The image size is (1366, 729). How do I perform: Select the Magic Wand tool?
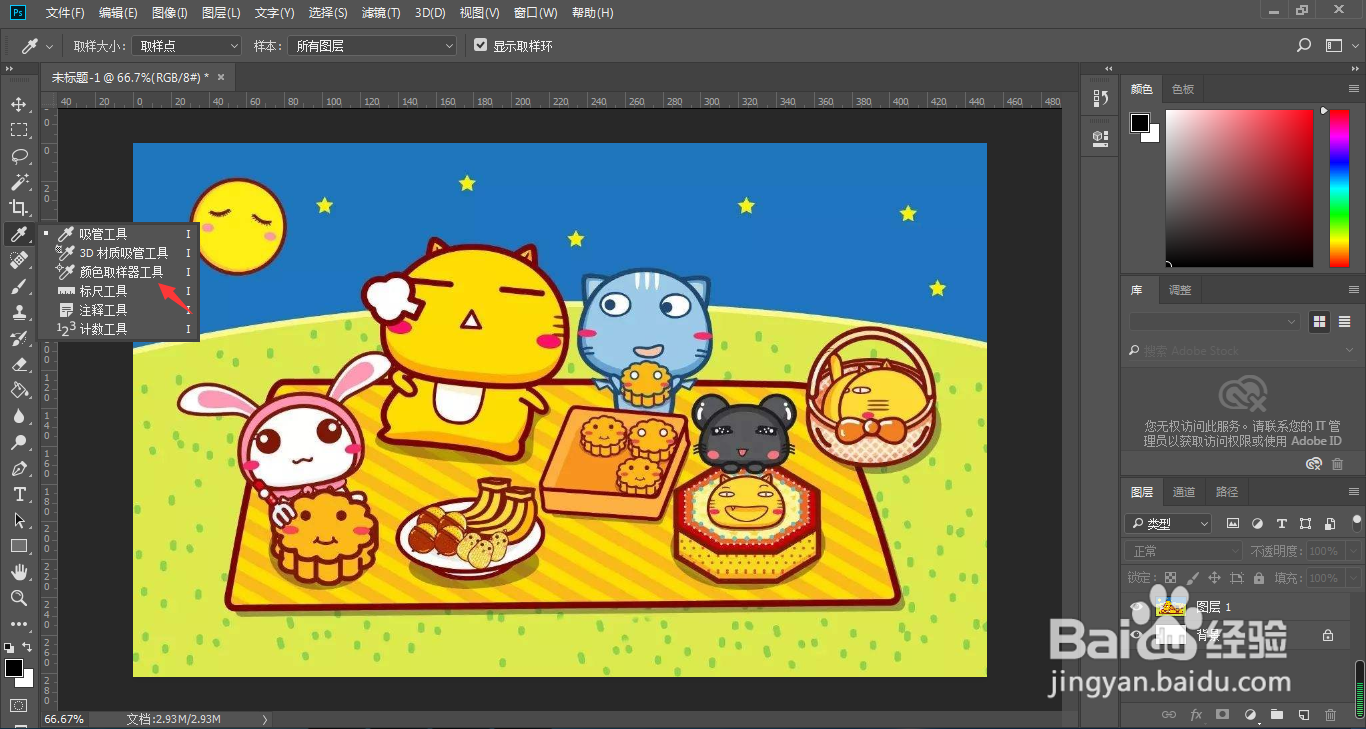pos(18,182)
